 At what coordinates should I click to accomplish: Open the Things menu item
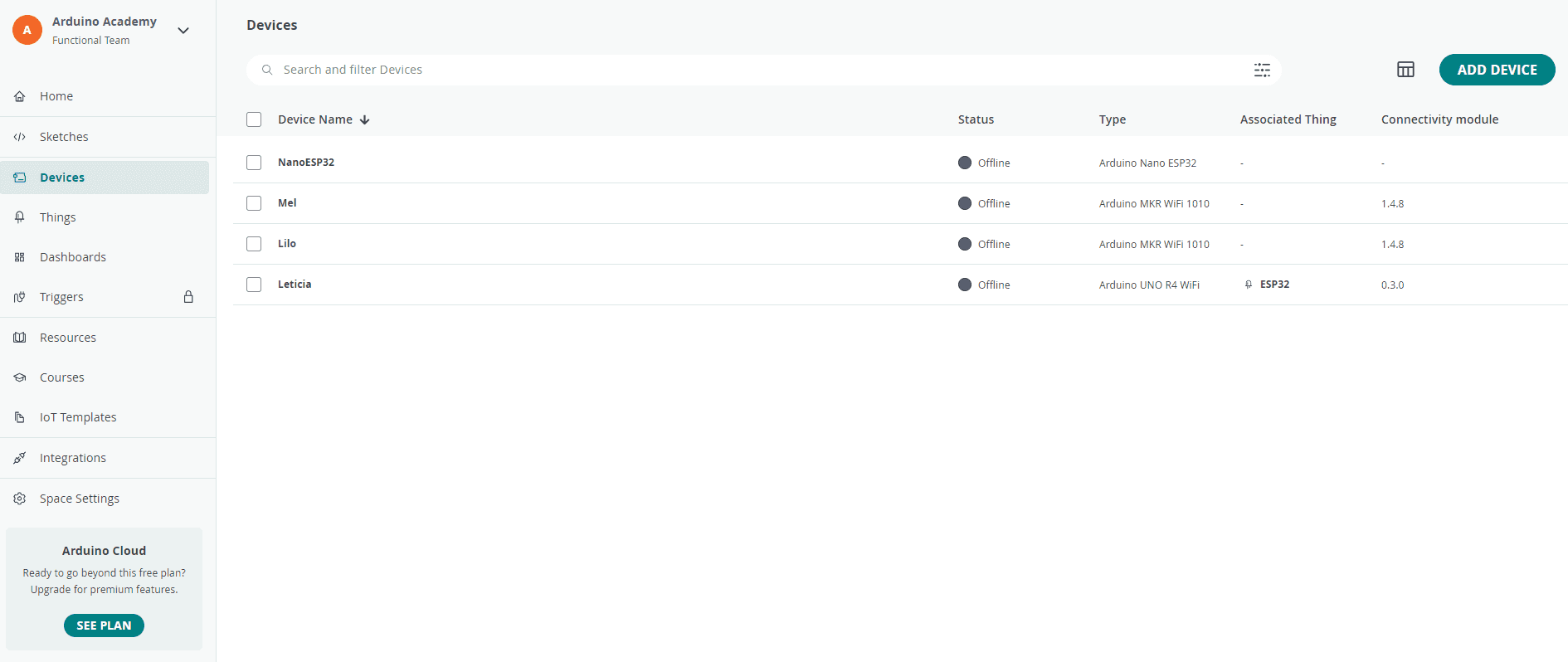[58, 217]
